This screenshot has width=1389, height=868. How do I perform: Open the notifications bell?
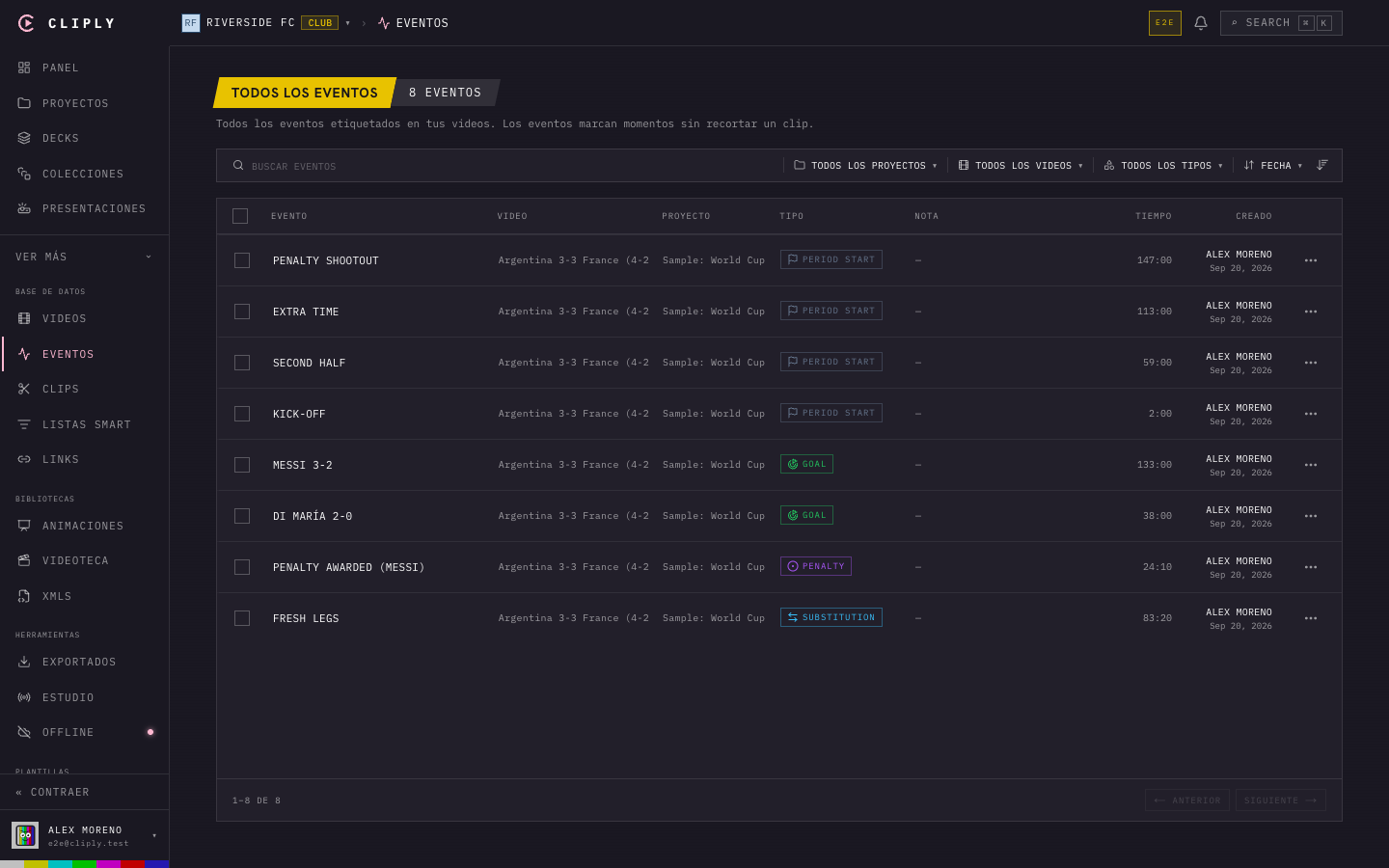1201,23
